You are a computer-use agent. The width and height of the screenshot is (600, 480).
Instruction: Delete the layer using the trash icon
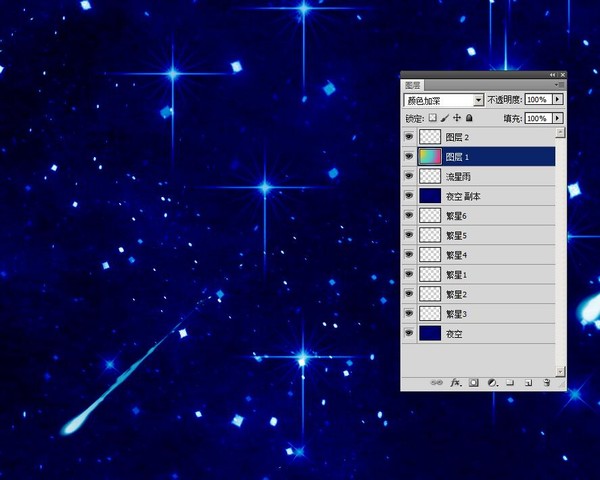pos(547,382)
